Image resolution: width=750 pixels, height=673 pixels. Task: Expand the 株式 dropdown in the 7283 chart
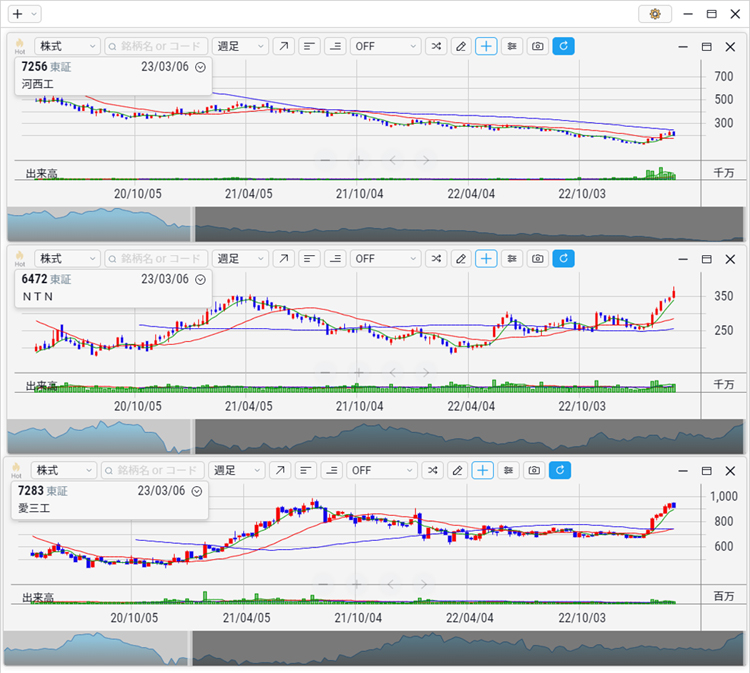point(64,470)
